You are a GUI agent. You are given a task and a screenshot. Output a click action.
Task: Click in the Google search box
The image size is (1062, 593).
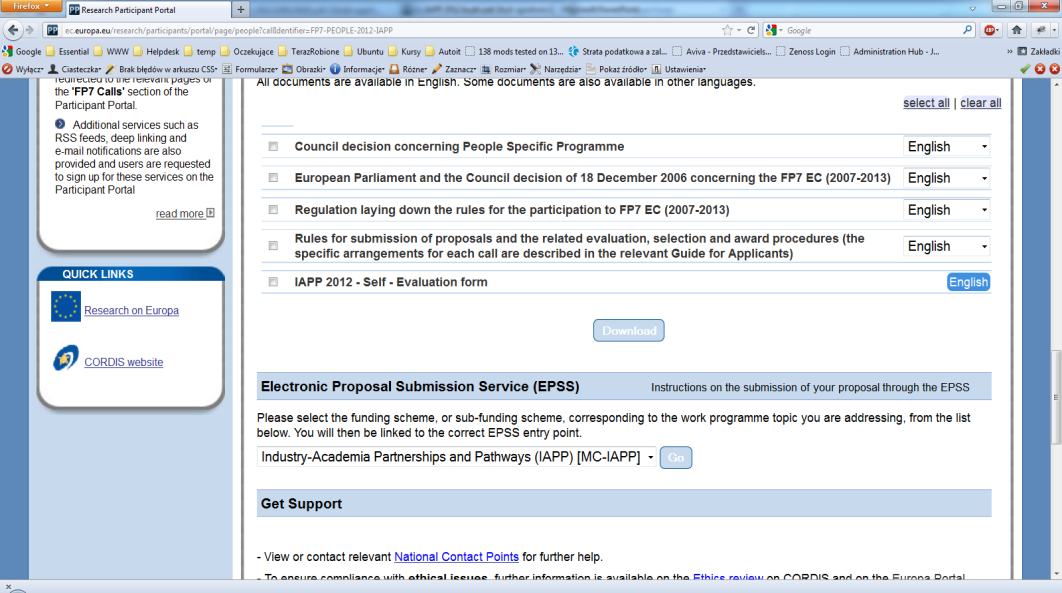[872, 30]
